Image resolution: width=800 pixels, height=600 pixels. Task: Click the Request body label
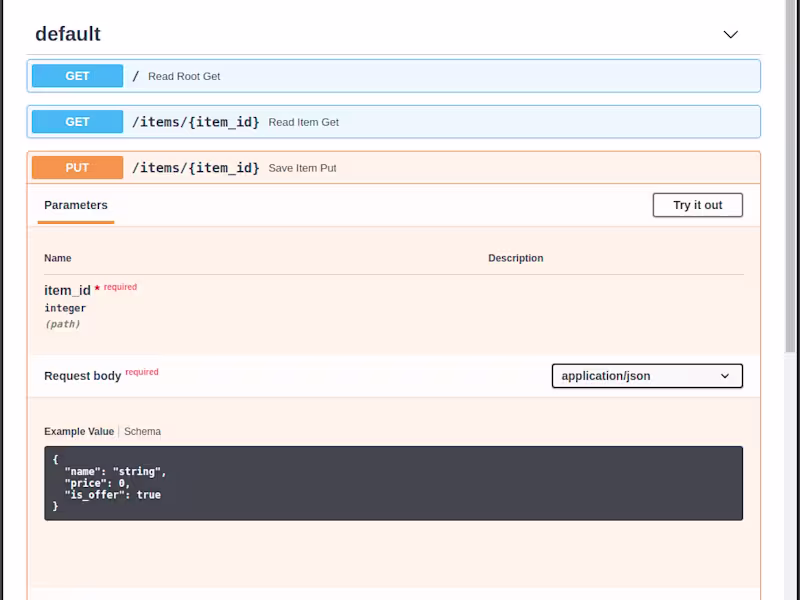[x=82, y=376]
